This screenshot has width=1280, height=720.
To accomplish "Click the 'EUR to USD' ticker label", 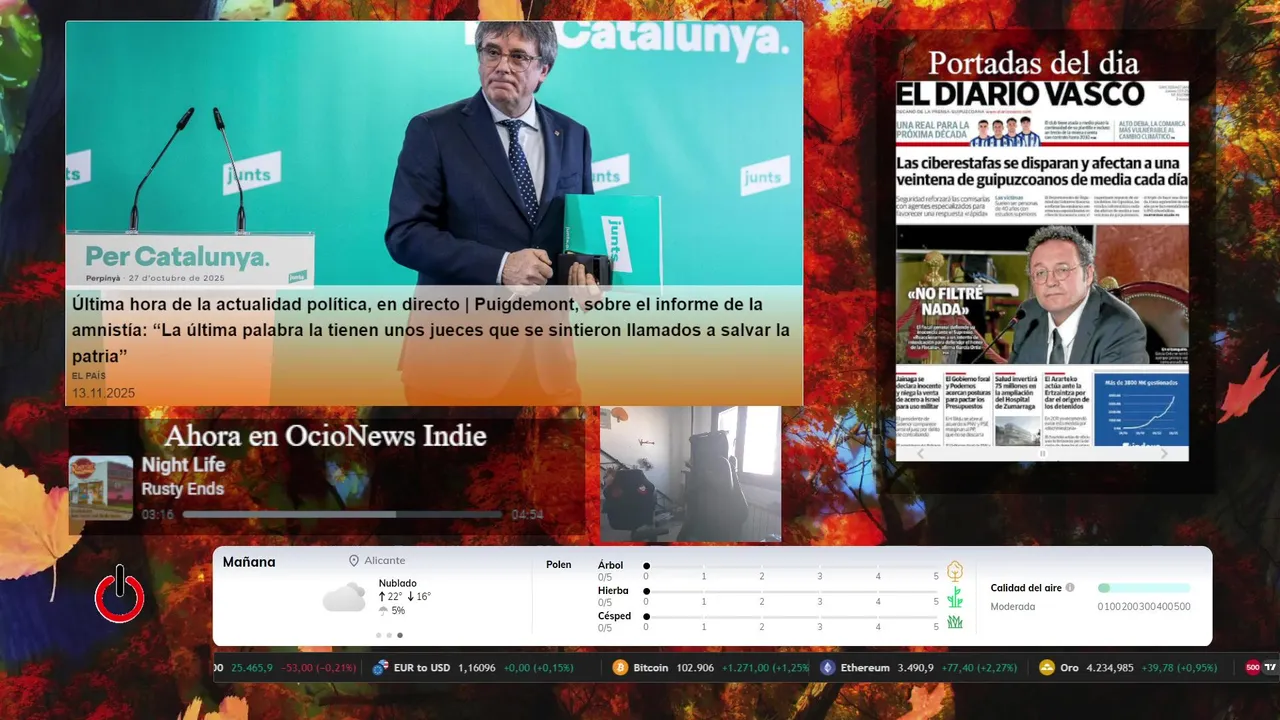I will pyautogui.click(x=422, y=668).
